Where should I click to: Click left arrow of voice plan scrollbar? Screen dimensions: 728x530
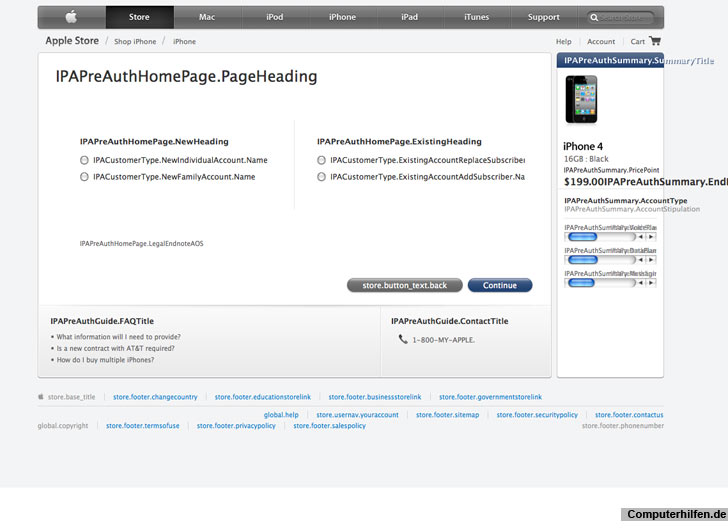point(640,237)
